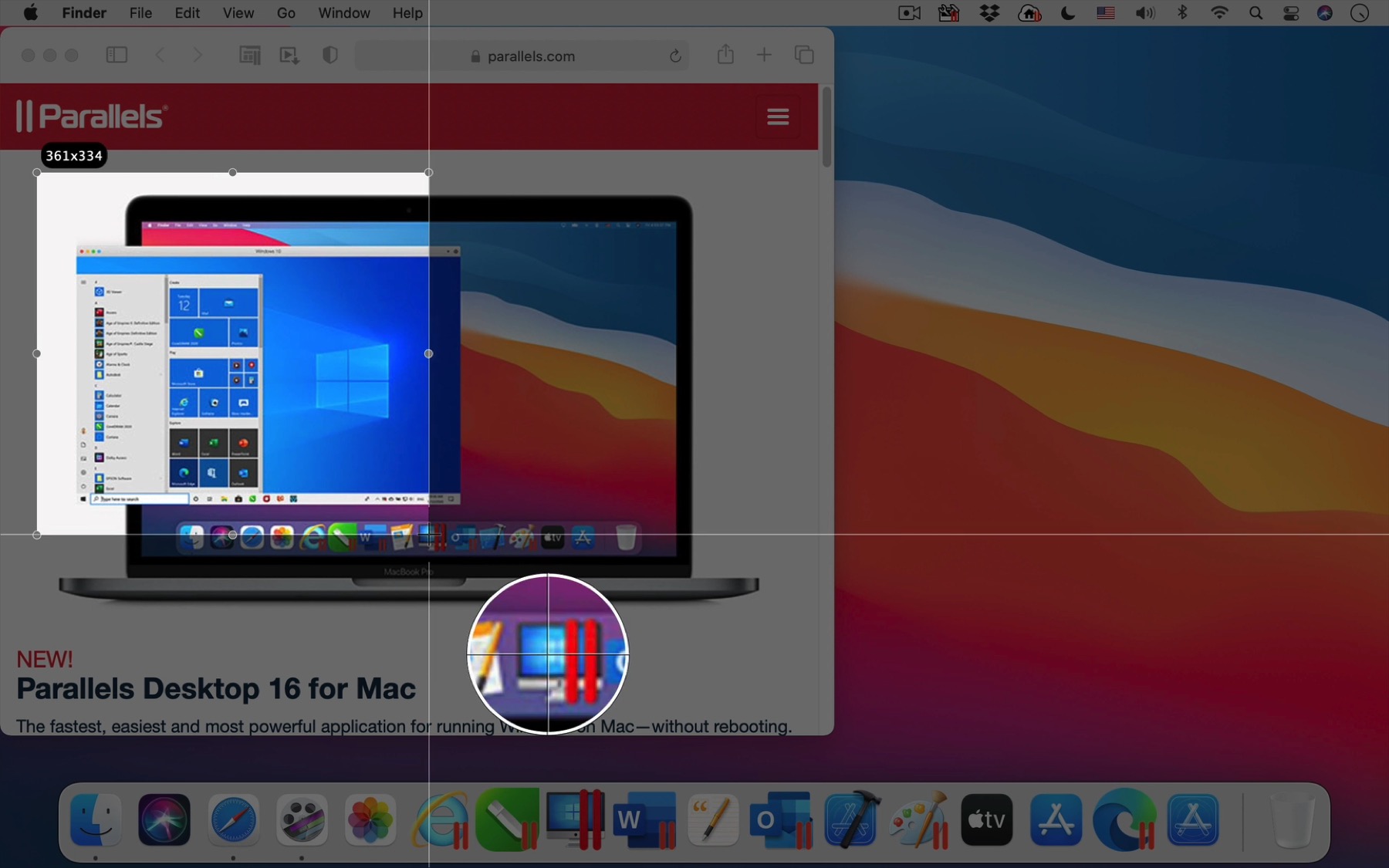The width and height of the screenshot is (1389, 868).
Task: Open Internet Explorer from the Dock
Action: coord(439,820)
